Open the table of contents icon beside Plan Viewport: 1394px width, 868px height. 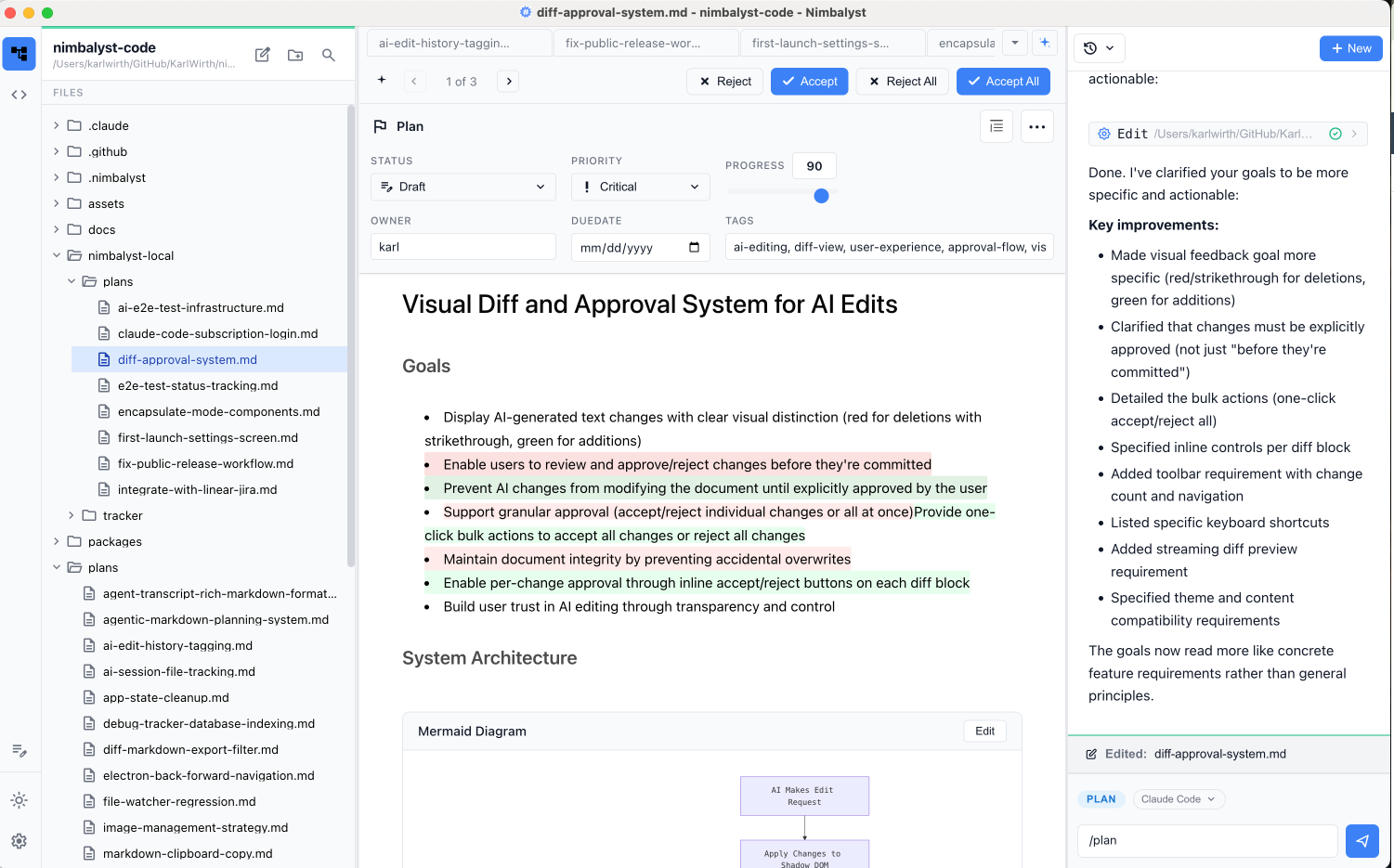coord(997,126)
